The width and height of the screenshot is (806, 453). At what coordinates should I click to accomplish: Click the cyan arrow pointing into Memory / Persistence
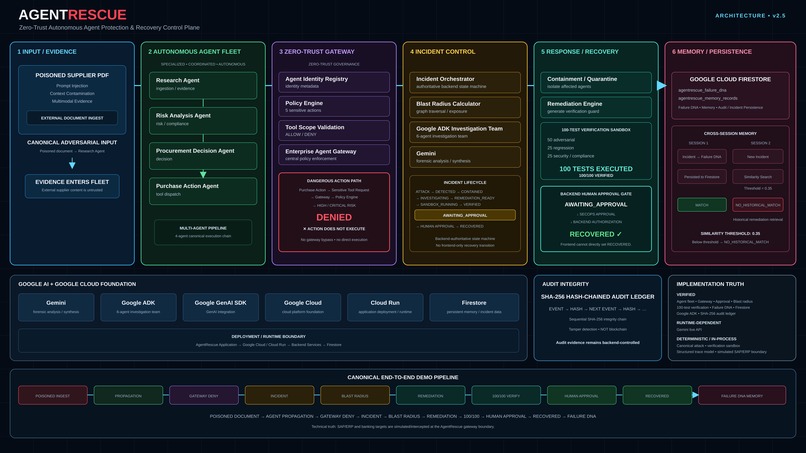(x=662, y=85)
